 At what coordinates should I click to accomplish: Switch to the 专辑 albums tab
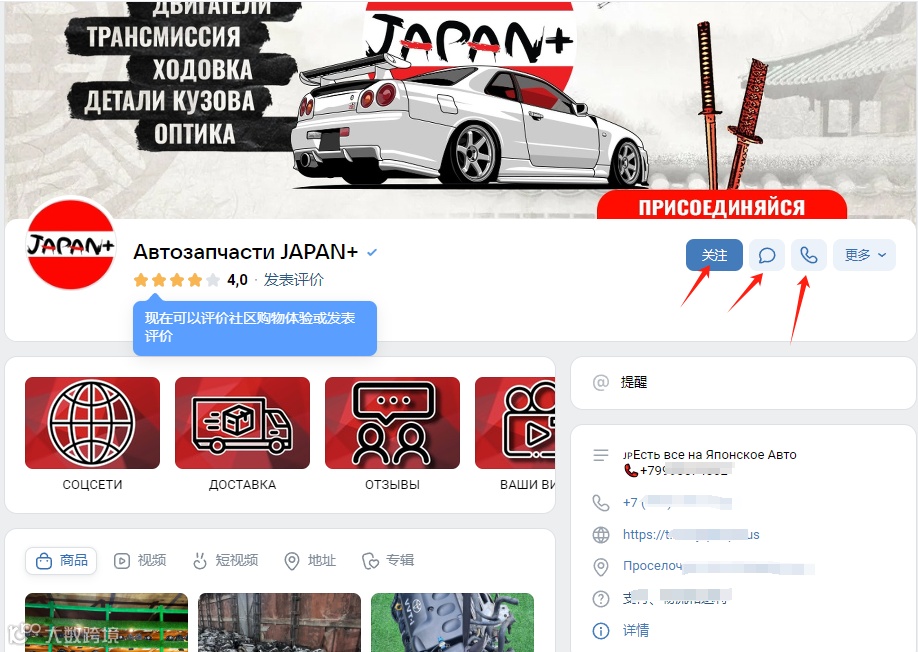click(x=388, y=561)
